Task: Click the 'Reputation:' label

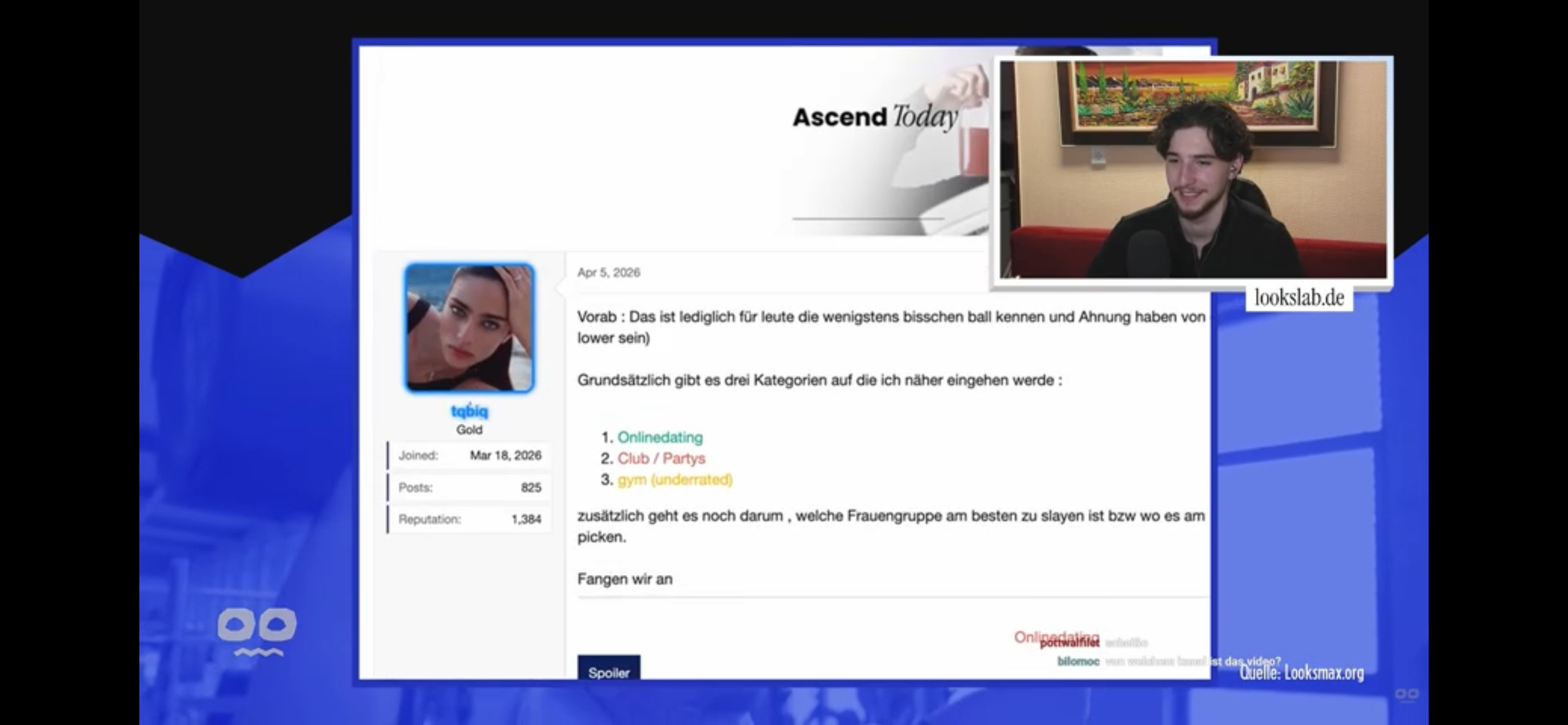Action: [430, 519]
